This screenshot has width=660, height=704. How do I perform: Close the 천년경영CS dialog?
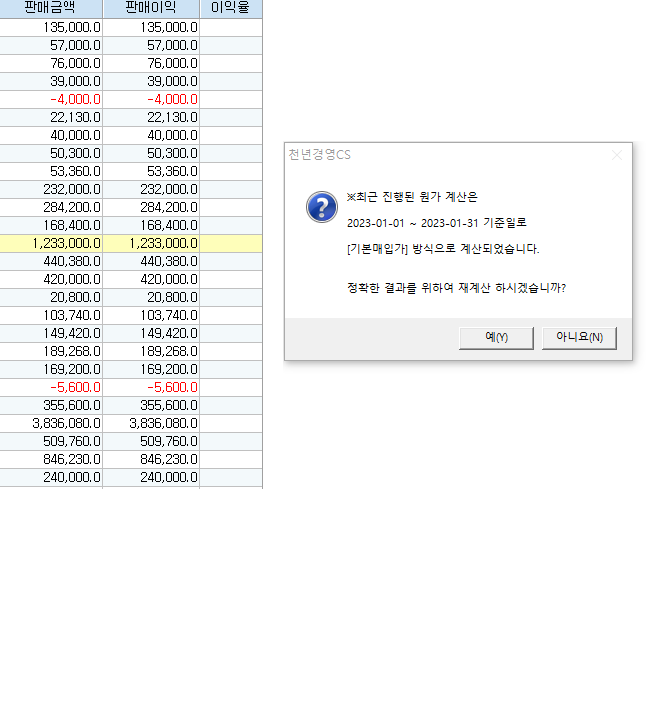pos(617,155)
